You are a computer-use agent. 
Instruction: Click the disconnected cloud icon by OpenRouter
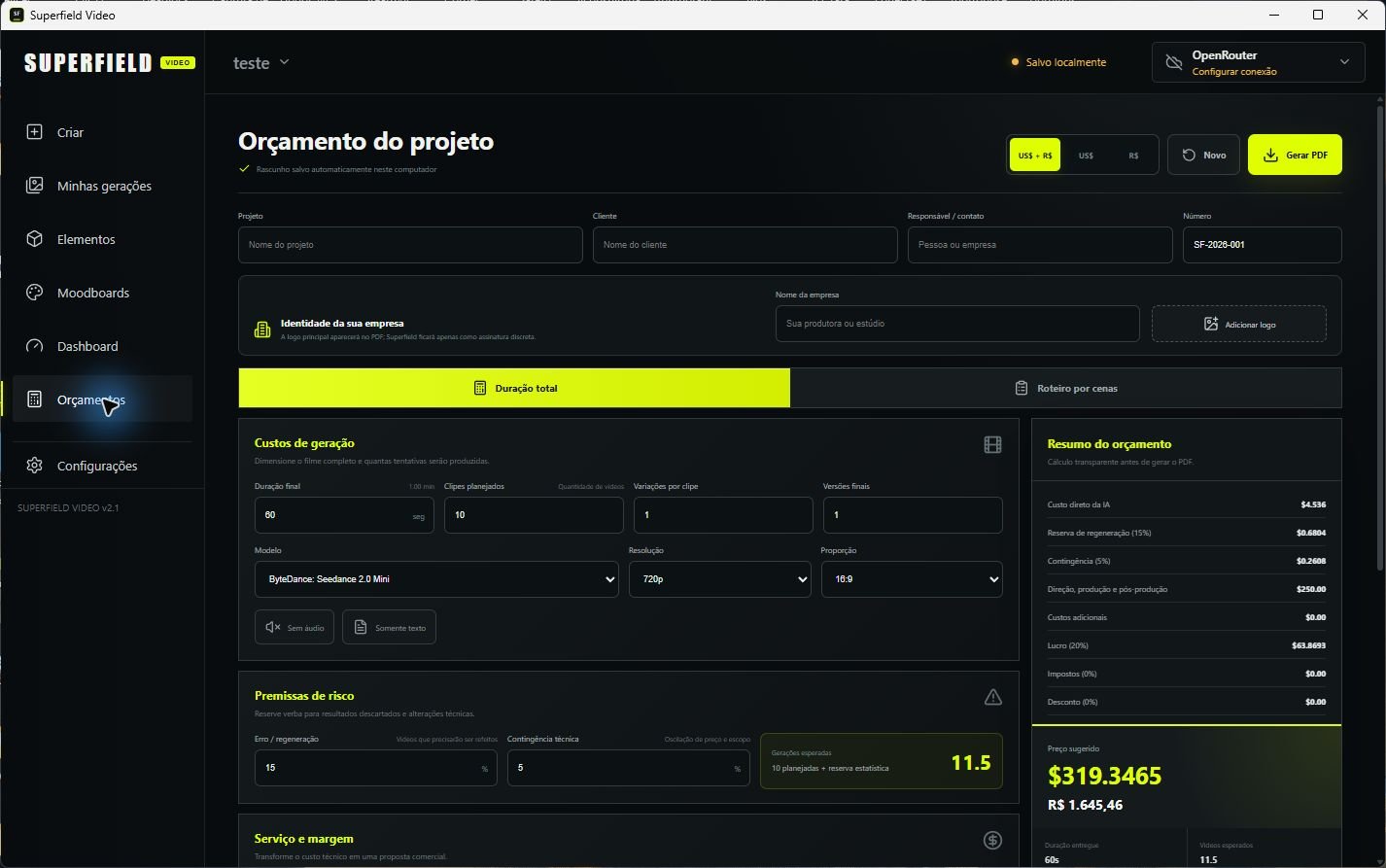[x=1173, y=62]
